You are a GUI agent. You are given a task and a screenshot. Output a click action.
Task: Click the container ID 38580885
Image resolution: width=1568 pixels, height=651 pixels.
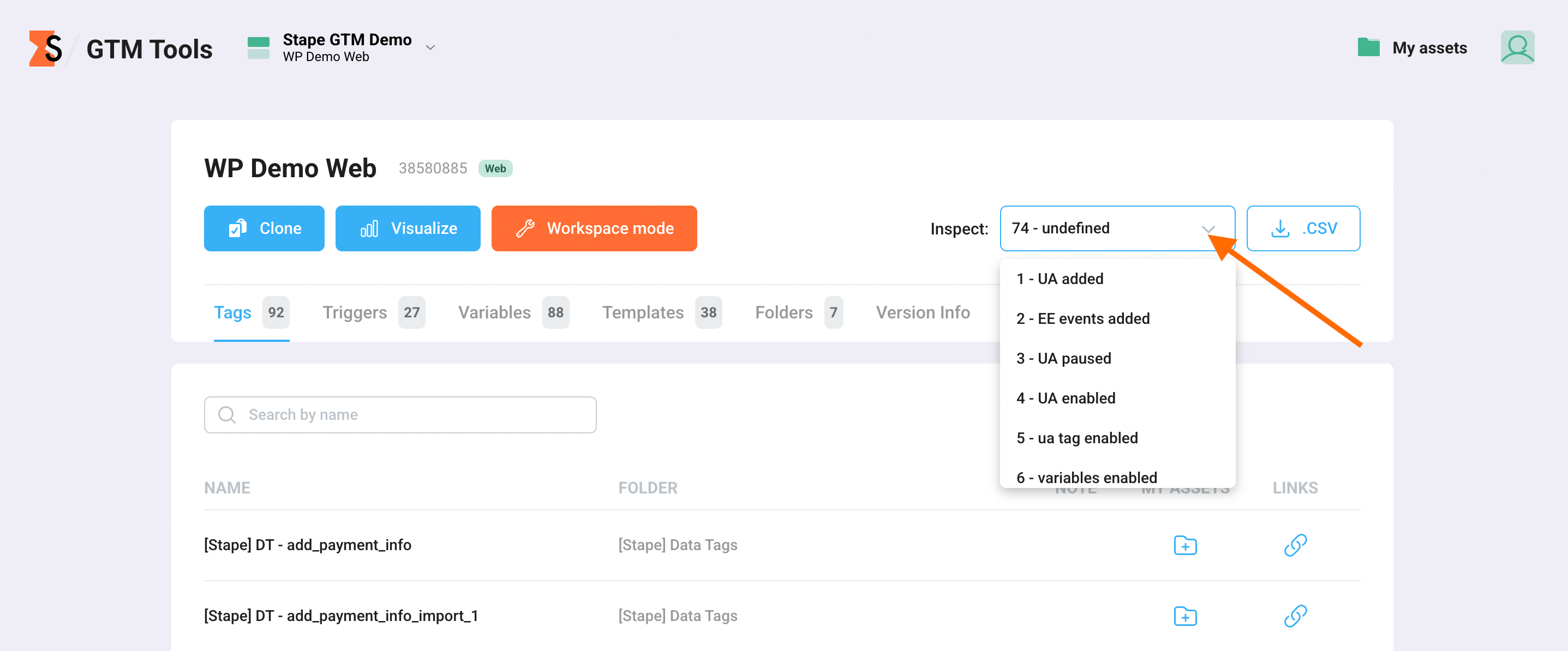click(x=433, y=168)
